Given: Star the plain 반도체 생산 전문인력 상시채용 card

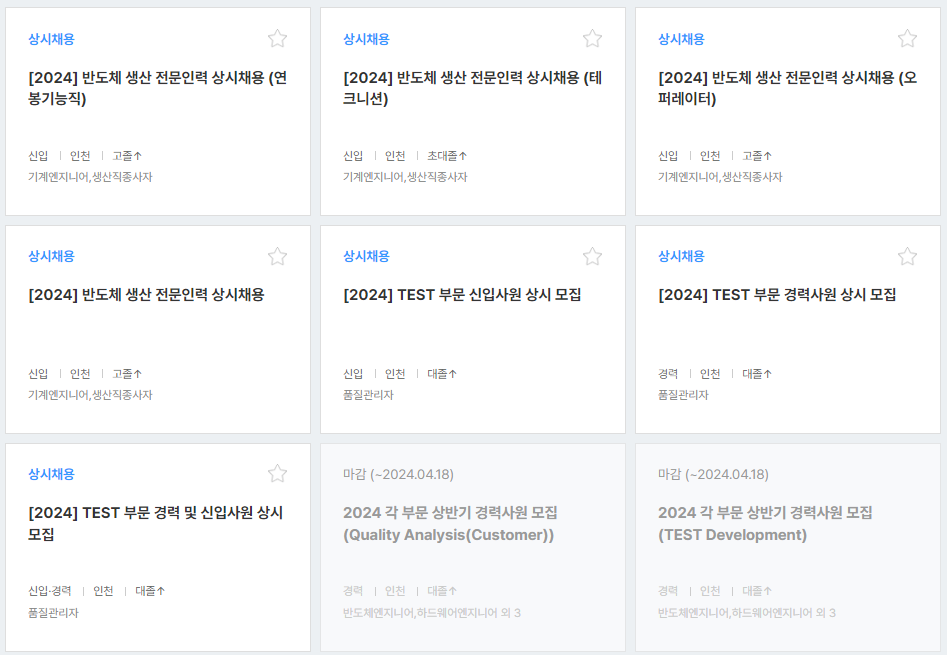Looking at the screenshot, I should (x=277, y=257).
